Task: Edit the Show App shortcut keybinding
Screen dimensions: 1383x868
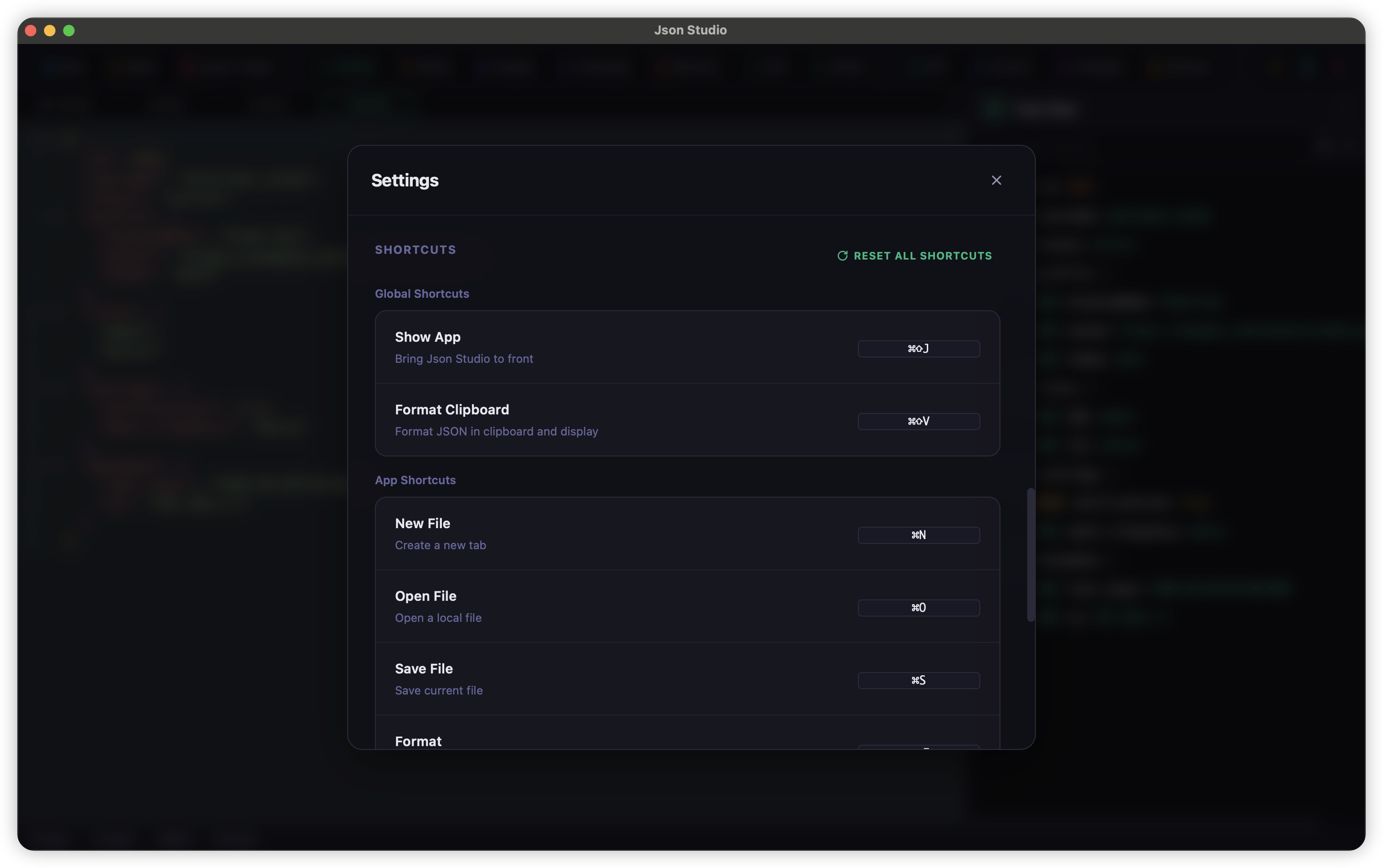Action: (x=918, y=348)
